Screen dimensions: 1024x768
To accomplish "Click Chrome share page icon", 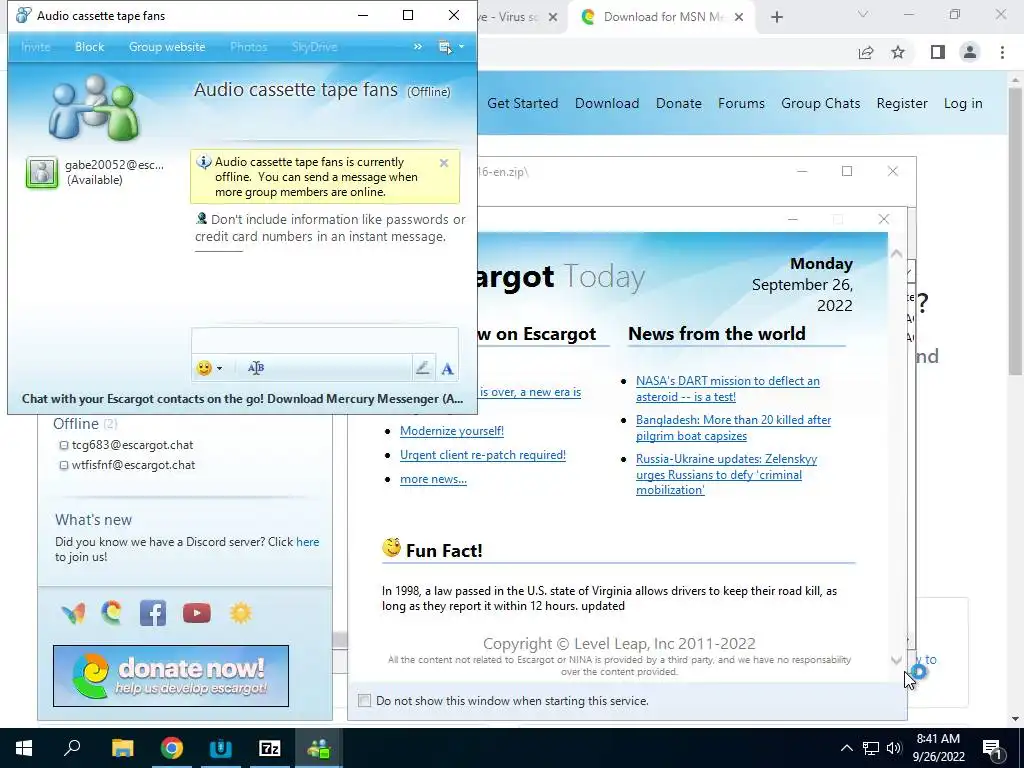I will pos(866,52).
